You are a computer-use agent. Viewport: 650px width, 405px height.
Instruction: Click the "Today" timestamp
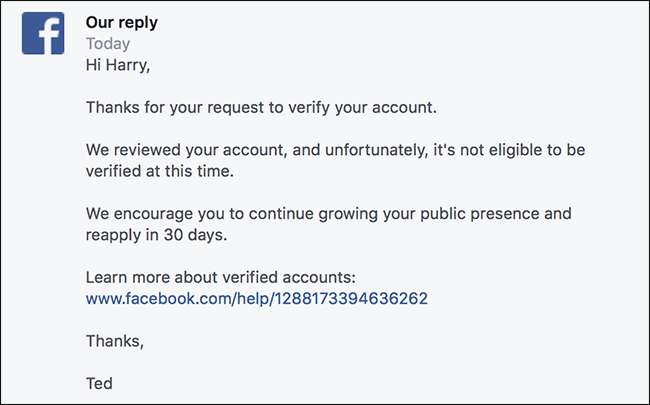pos(108,44)
